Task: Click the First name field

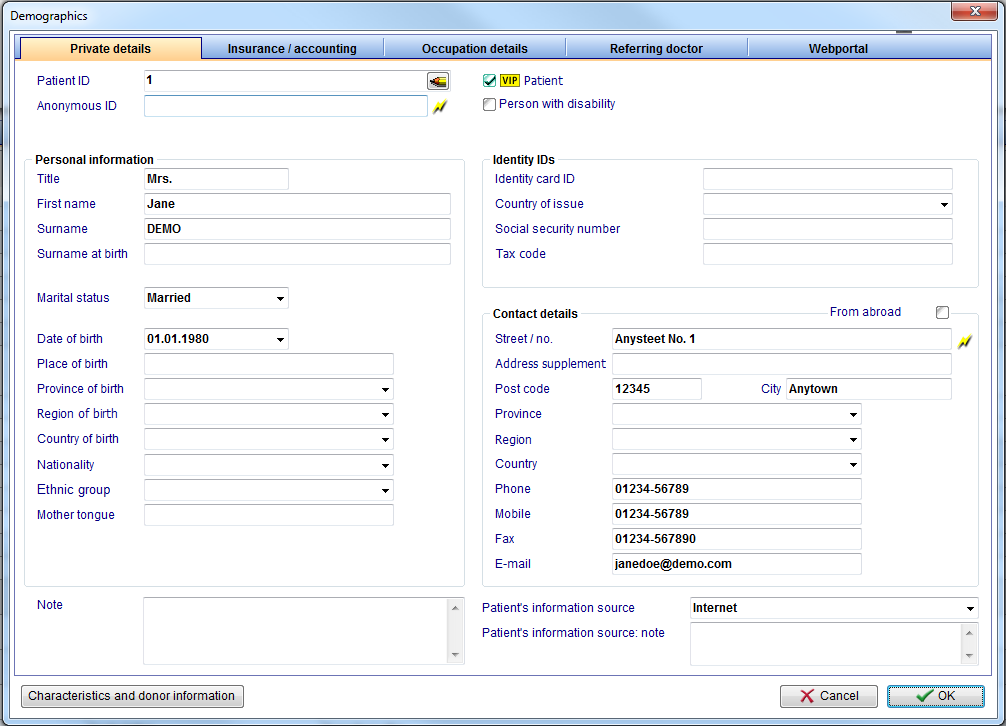Action: click(297, 204)
